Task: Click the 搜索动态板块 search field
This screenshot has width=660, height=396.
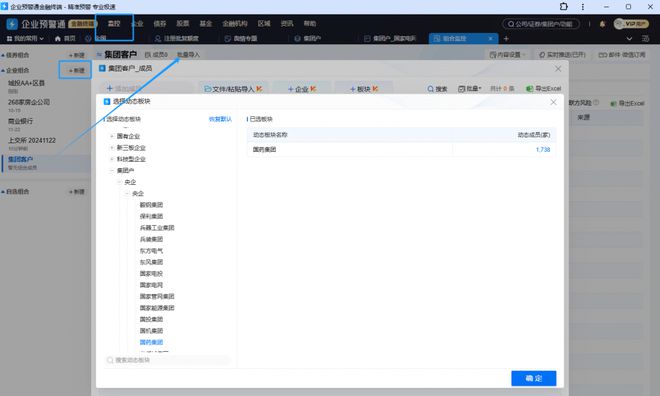Action: (x=168, y=360)
